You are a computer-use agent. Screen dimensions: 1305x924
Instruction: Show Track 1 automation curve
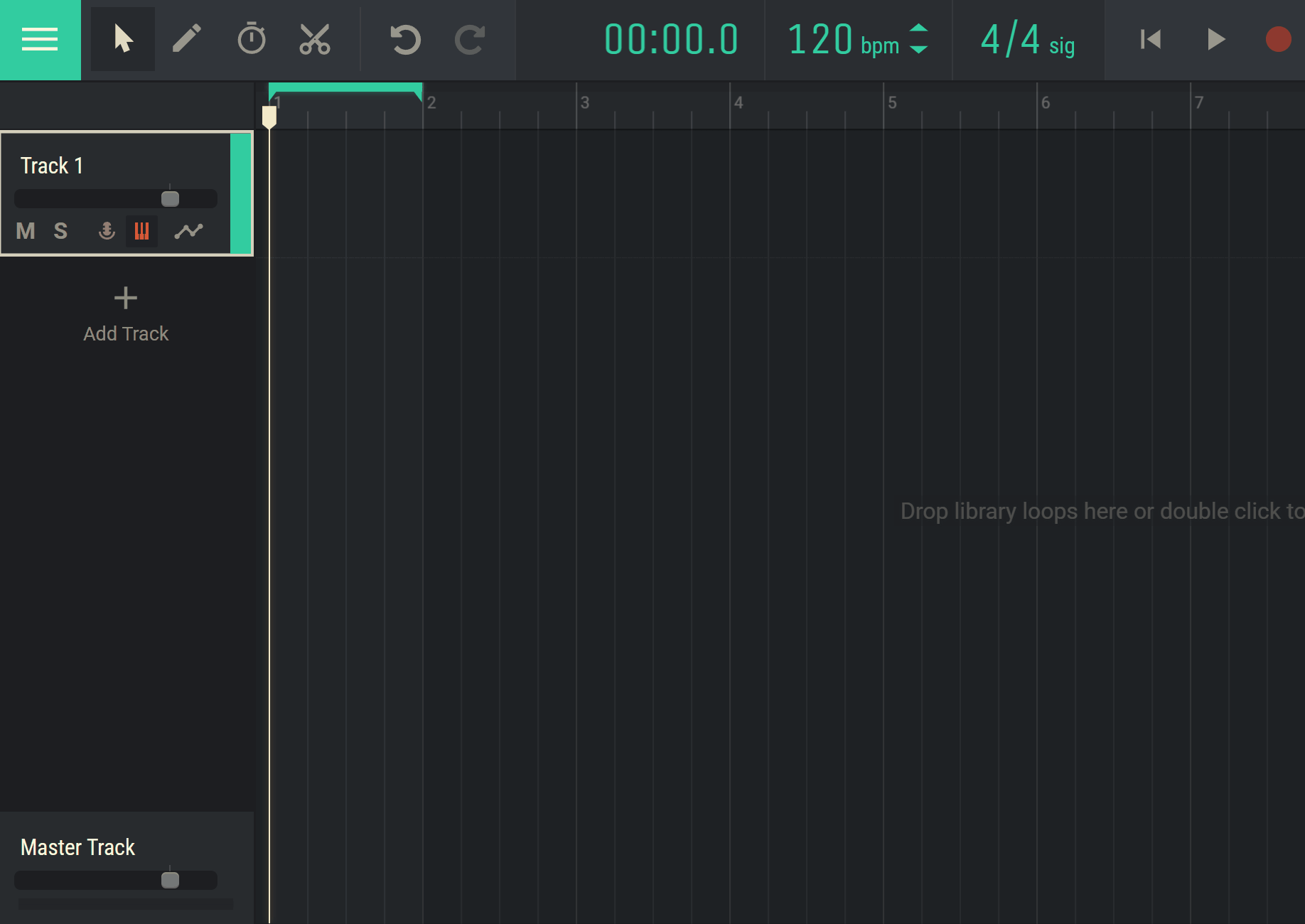pyautogui.click(x=189, y=231)
